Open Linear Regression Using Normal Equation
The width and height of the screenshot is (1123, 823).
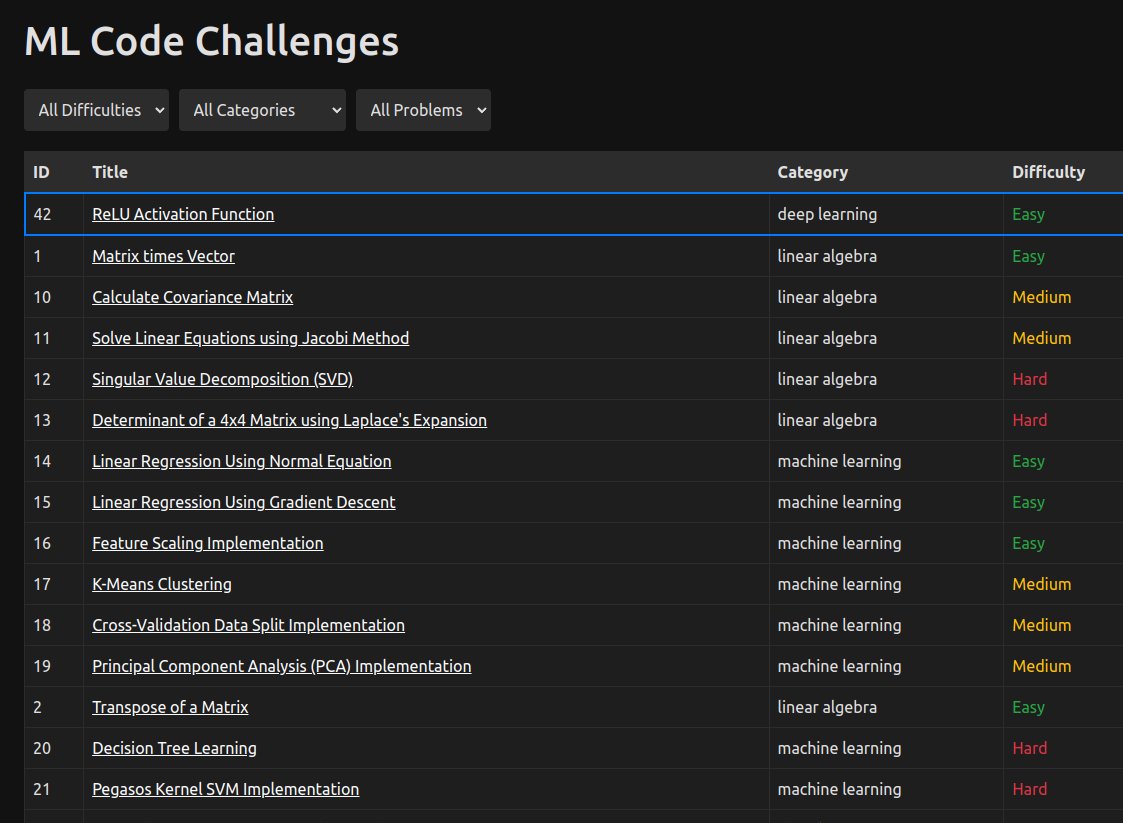(241, 461)
